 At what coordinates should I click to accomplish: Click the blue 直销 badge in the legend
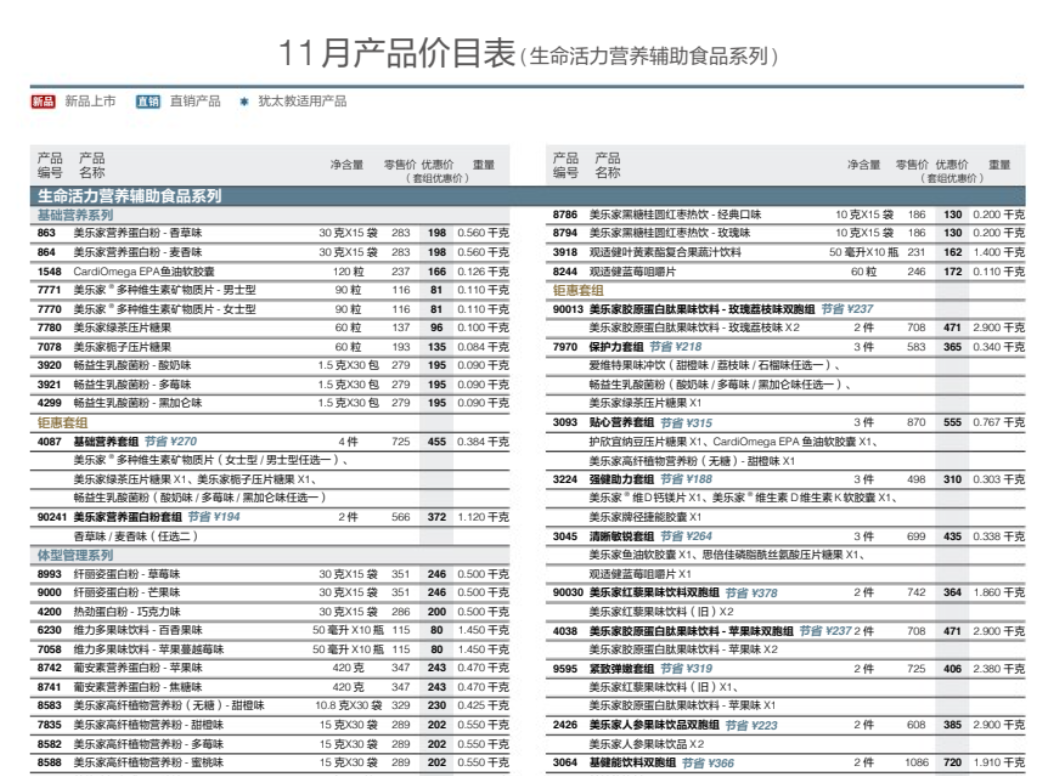click(x=148, y=102)
